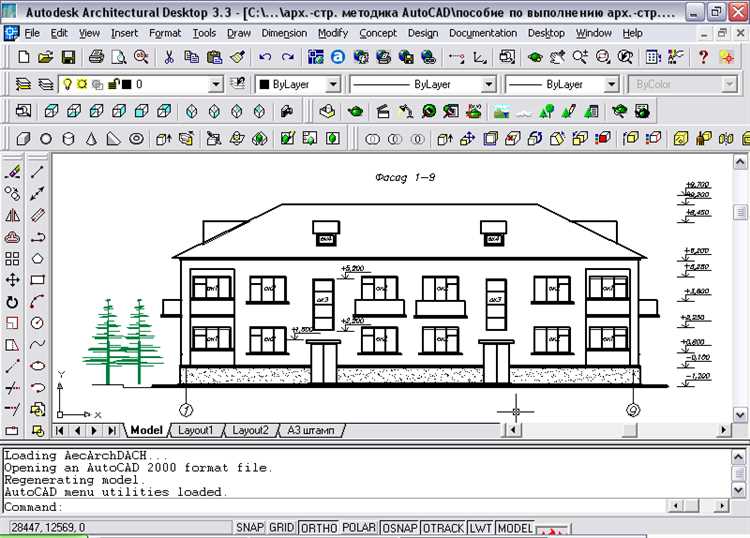Switch to the Layout1 tab
This screenshot has height=538, width=750.
tap(196, 430)
